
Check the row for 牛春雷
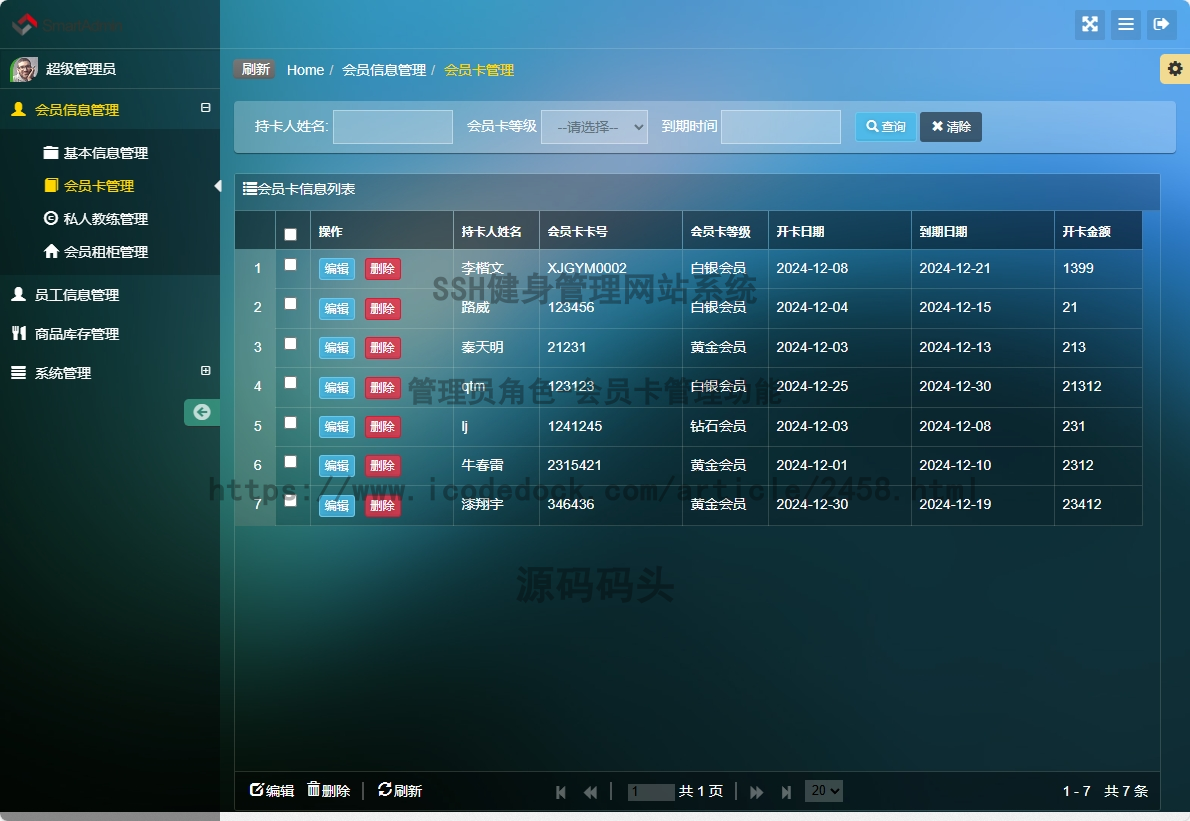pos(290,461)
